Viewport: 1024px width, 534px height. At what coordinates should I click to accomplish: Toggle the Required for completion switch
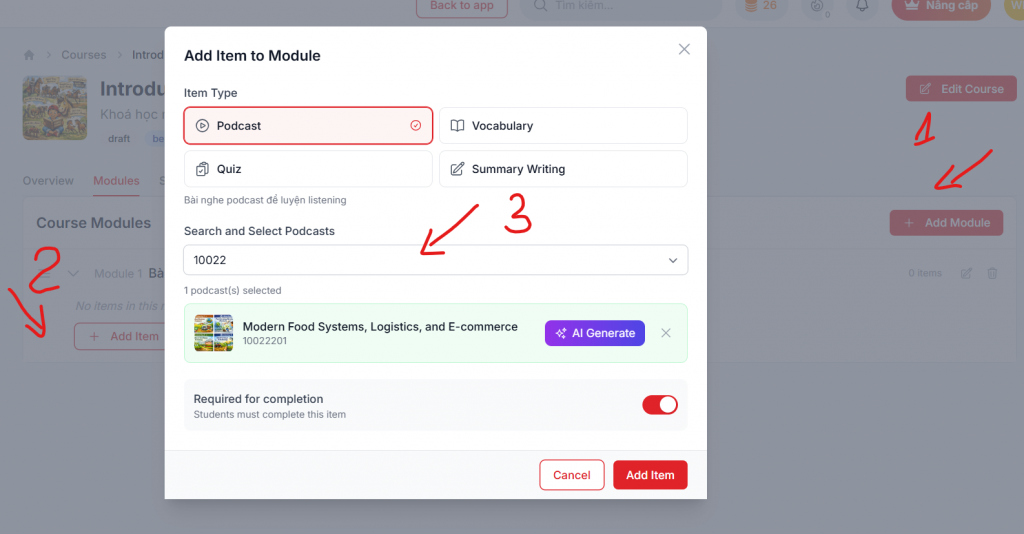[x=660, y=405]
